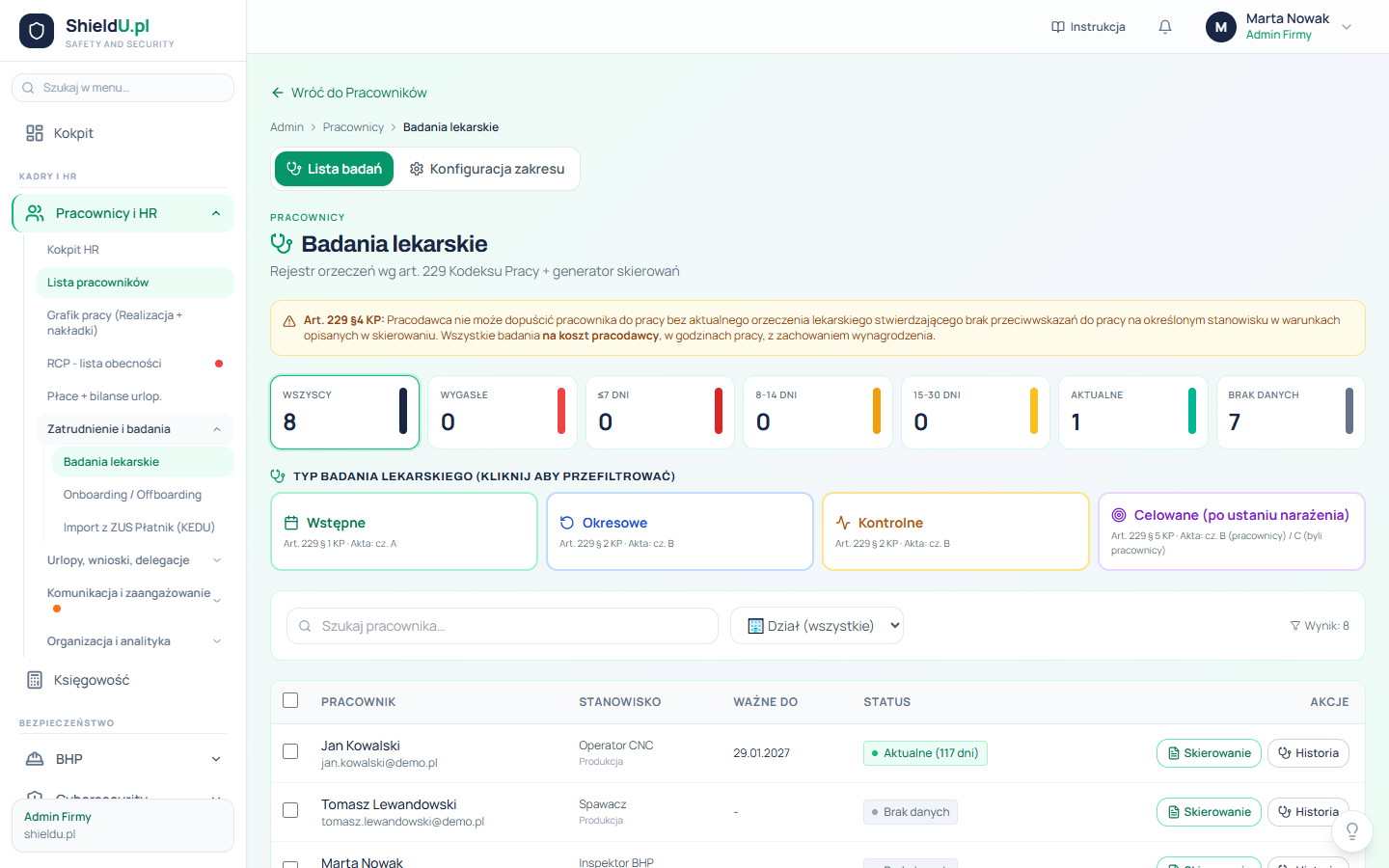Filter by the Wygasłe status card
This screenshot has height=868, width=1389.
point(503,412)
